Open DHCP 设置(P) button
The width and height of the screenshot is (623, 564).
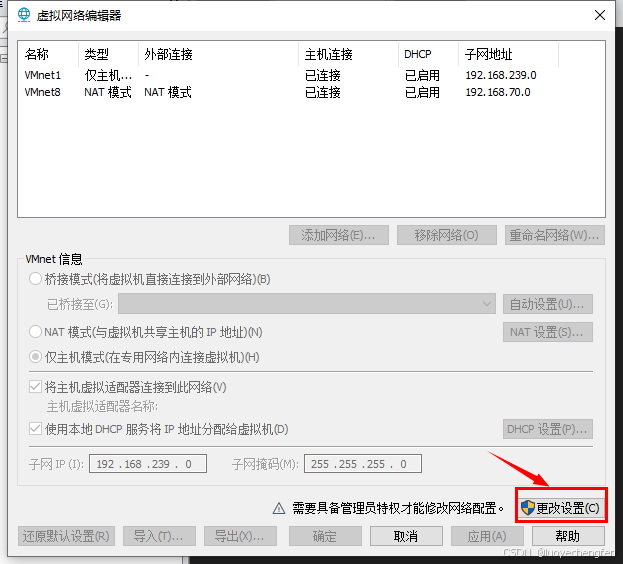548,429
